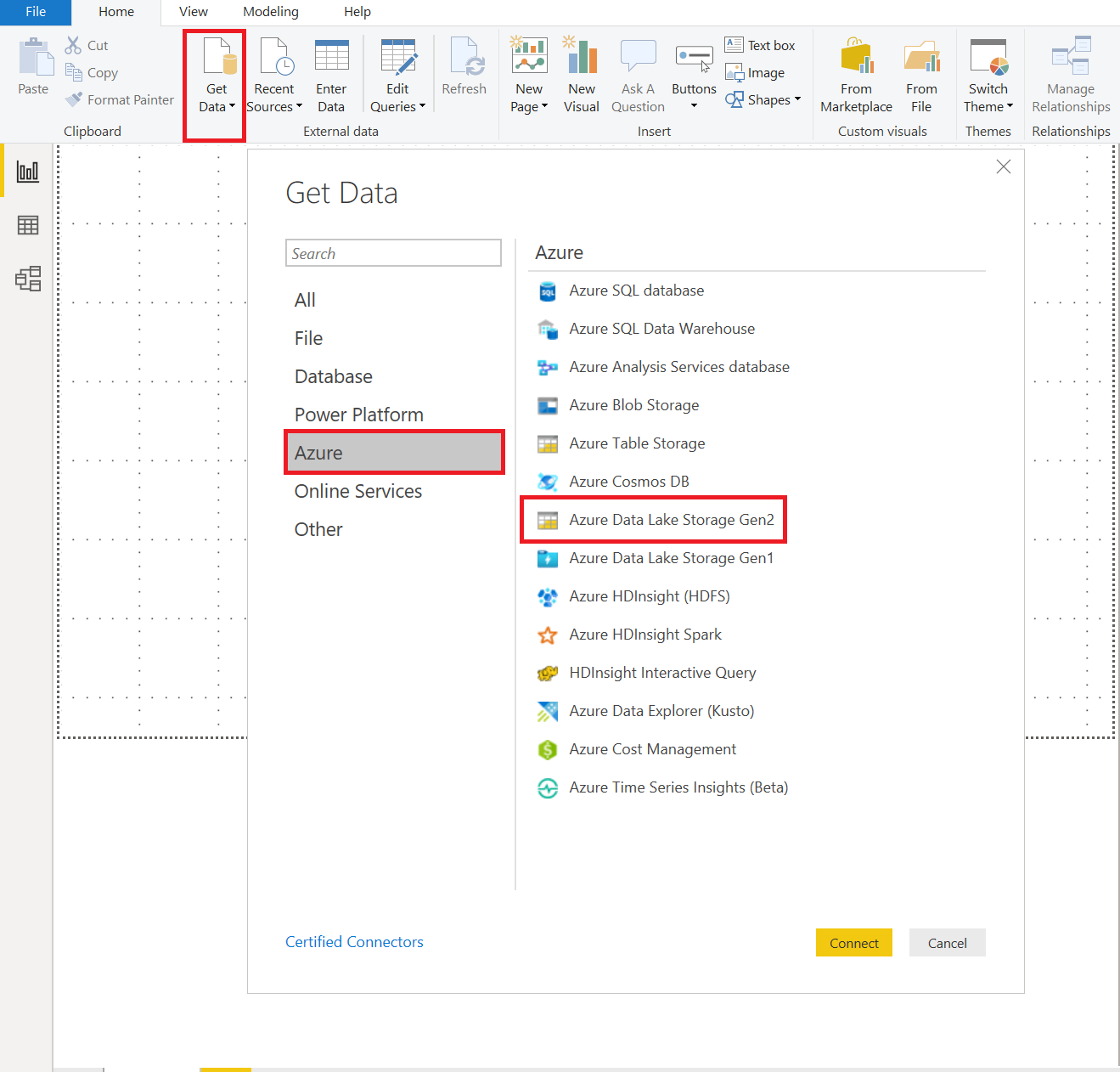Switch to Model view in sidebar

(28, 279)
